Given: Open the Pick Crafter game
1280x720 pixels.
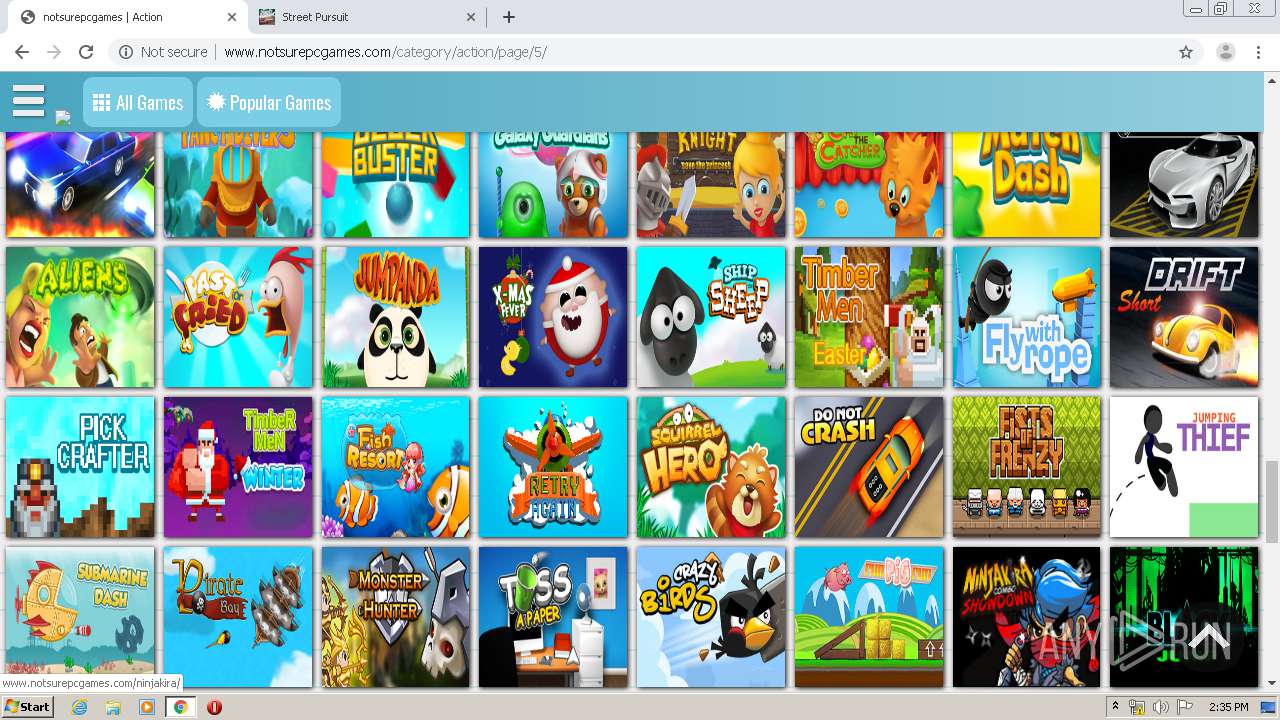Looking at the screenshot, I should click(80, 467).
